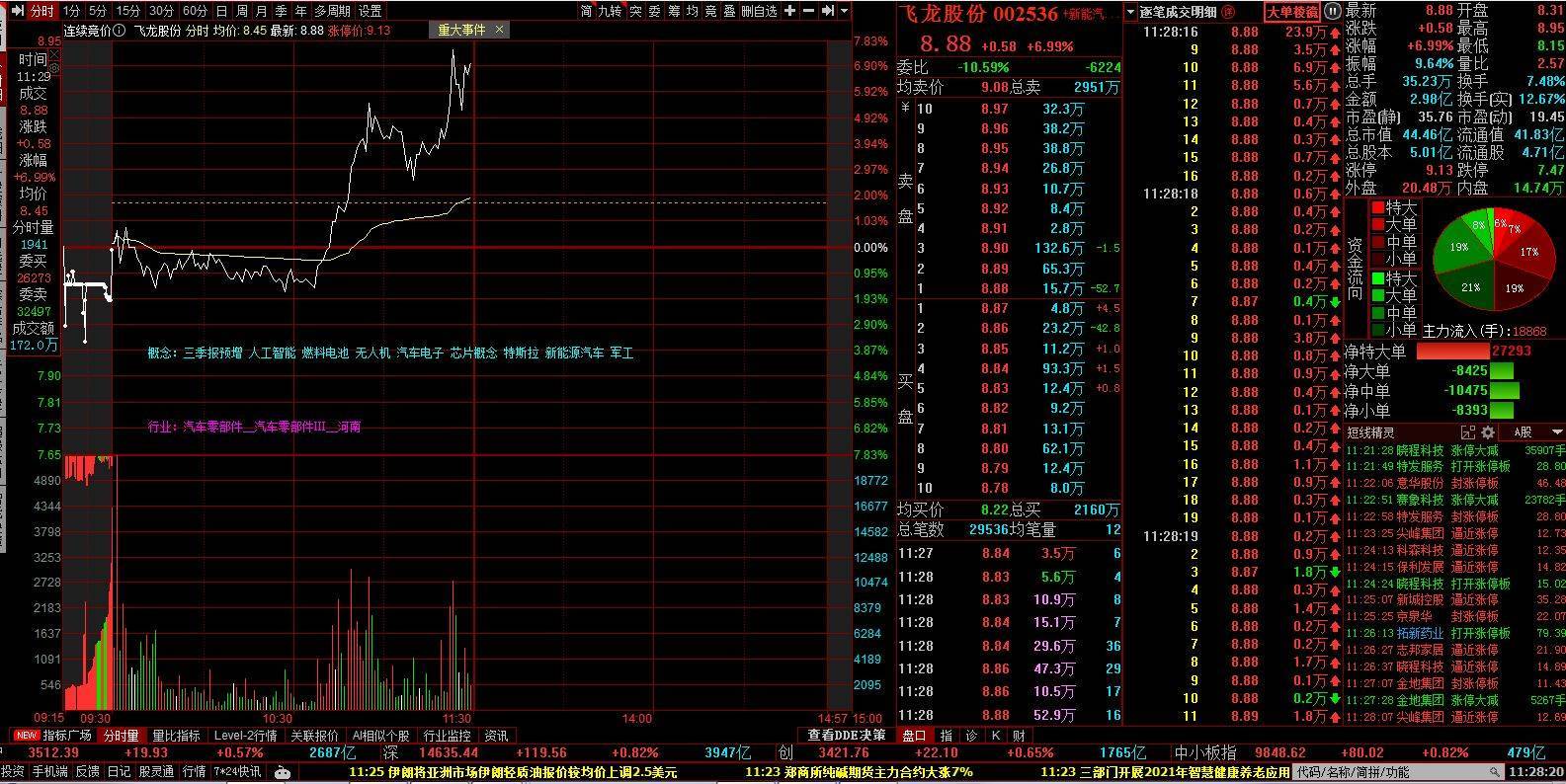1566x784 pixels.
Task: Select the 盘口 tab
Action: [x=914, y=735]
